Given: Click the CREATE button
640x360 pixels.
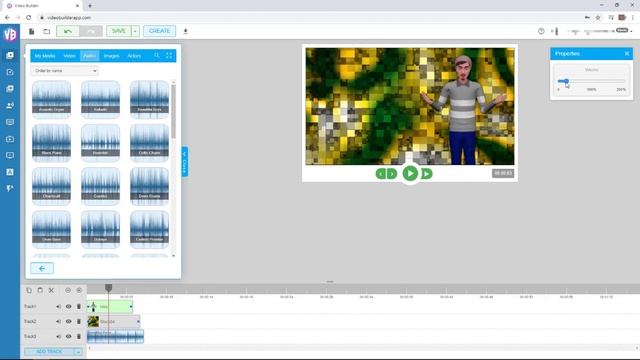Looking at the screenshot, I should click(160, 31).
